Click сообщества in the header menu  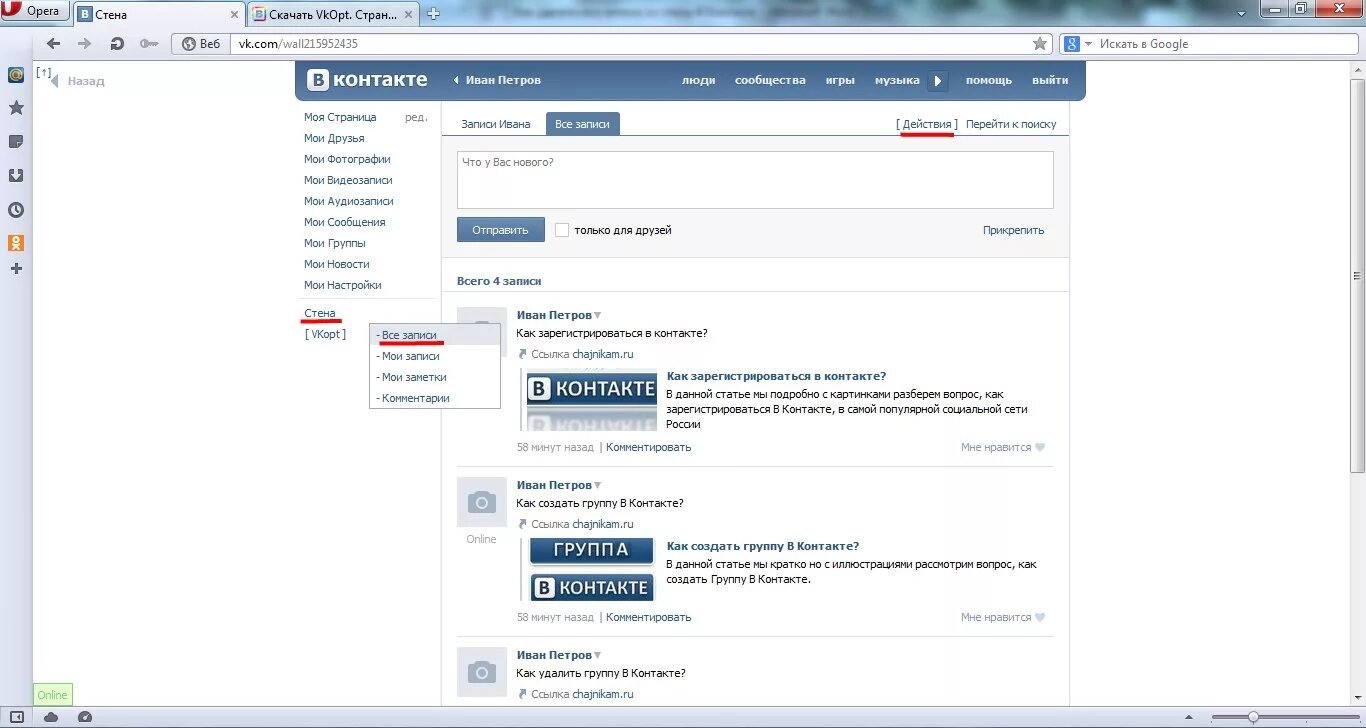pyautogui.click(x=770, y=80)
